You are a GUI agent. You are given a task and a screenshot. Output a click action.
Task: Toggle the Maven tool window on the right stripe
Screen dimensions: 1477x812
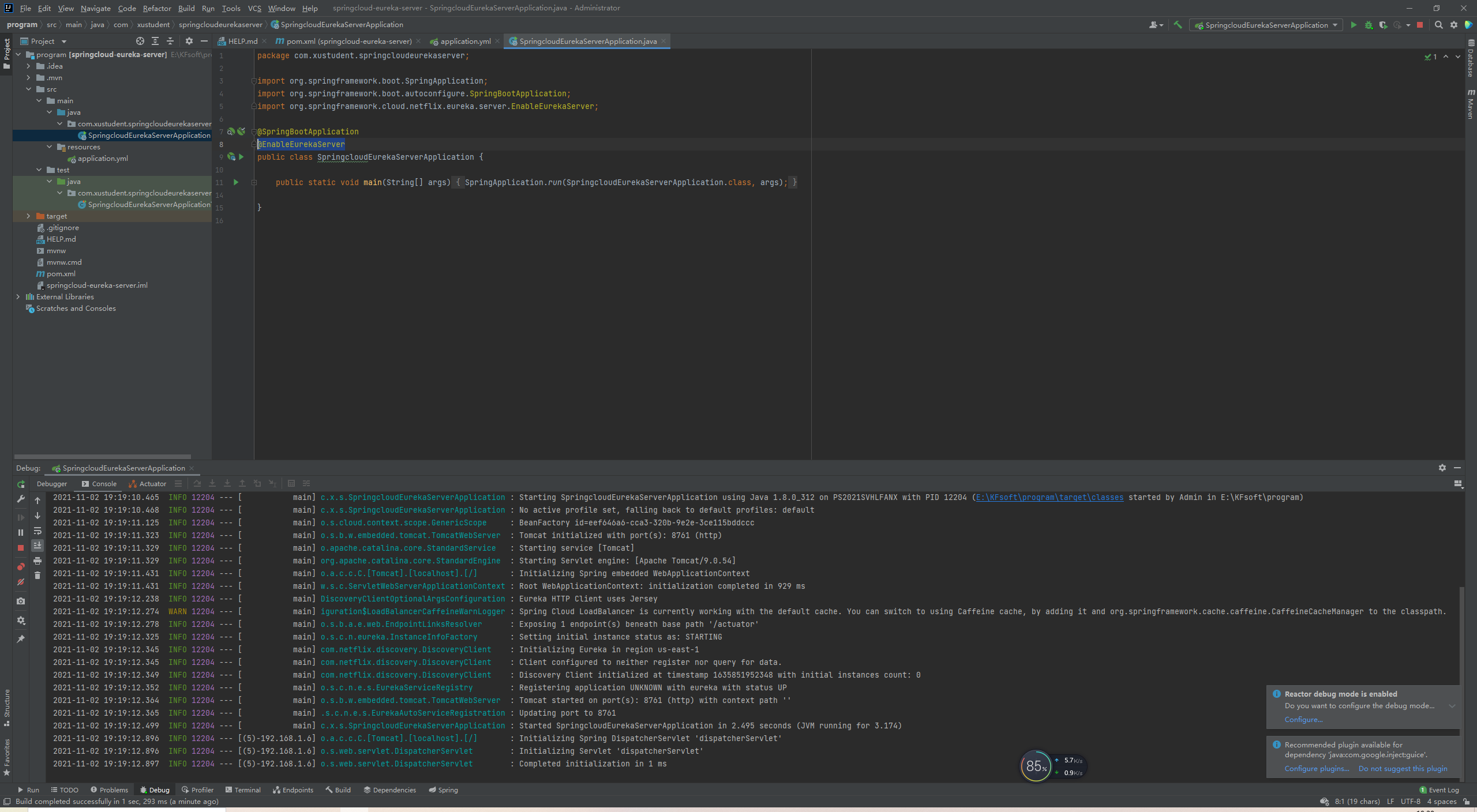1471,104
